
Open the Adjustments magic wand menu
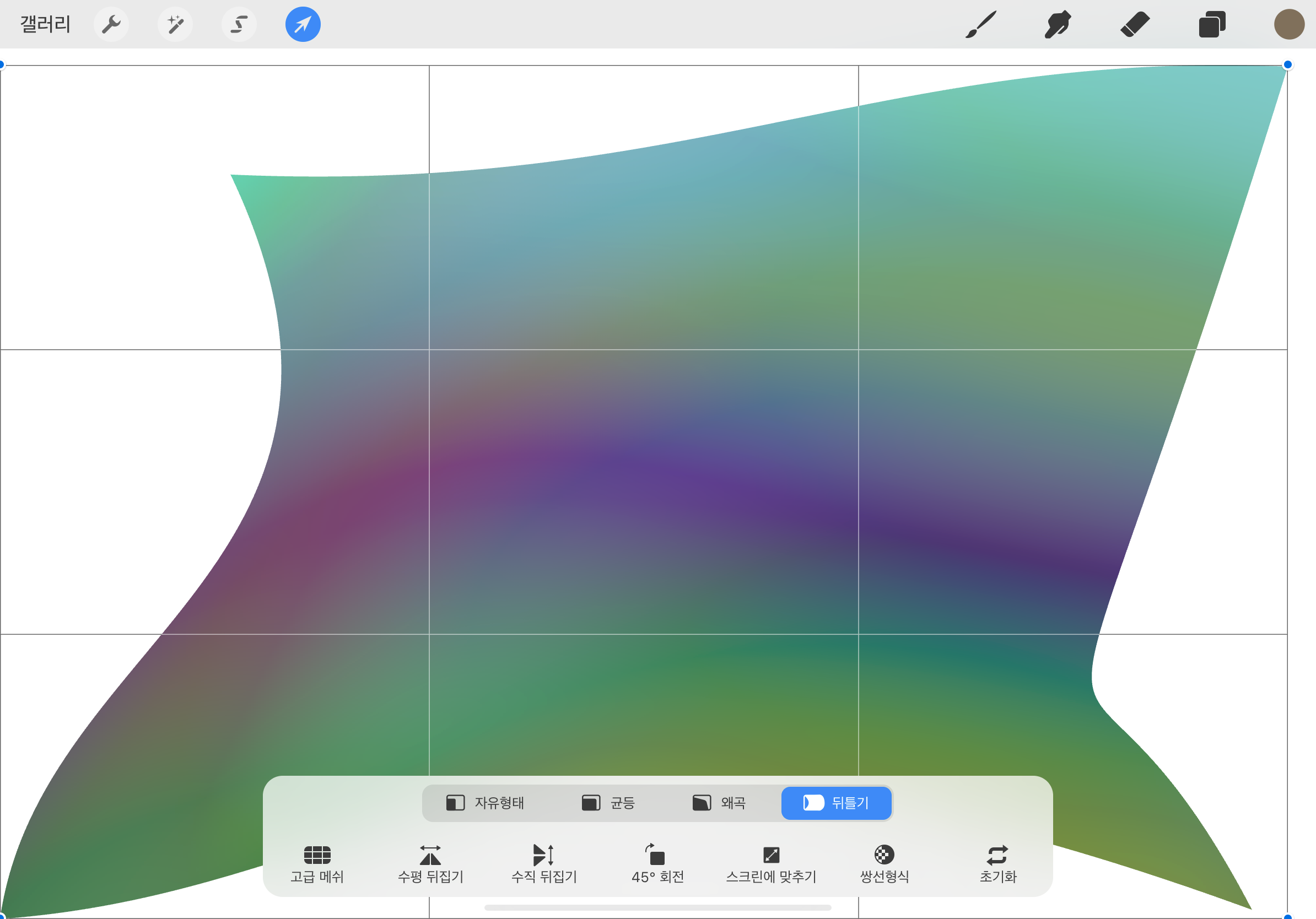point(175,25)
